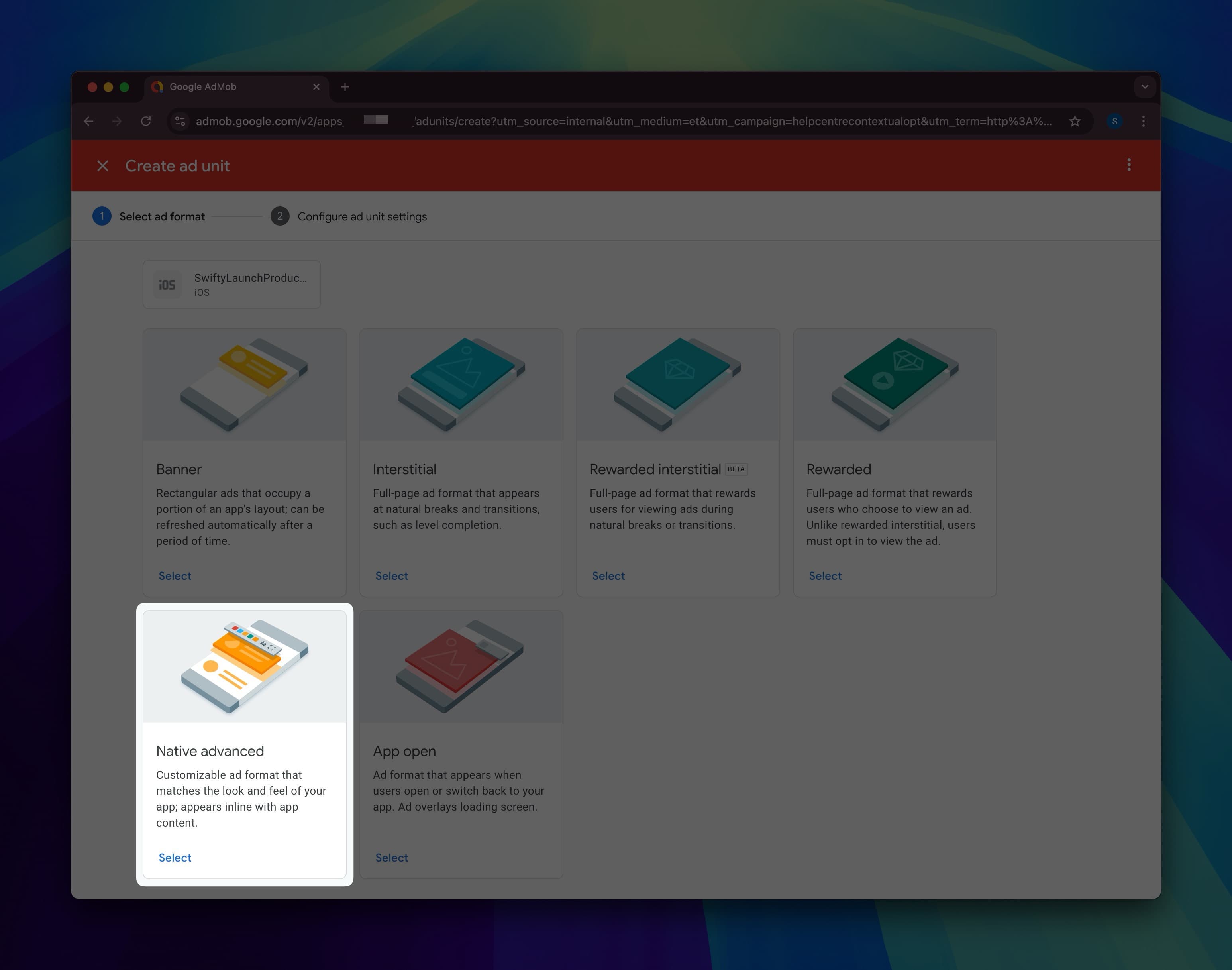Screen dimensions: 1232x970
Task: Bookmark this page with the star icon
Action: tap(1075, 121)
